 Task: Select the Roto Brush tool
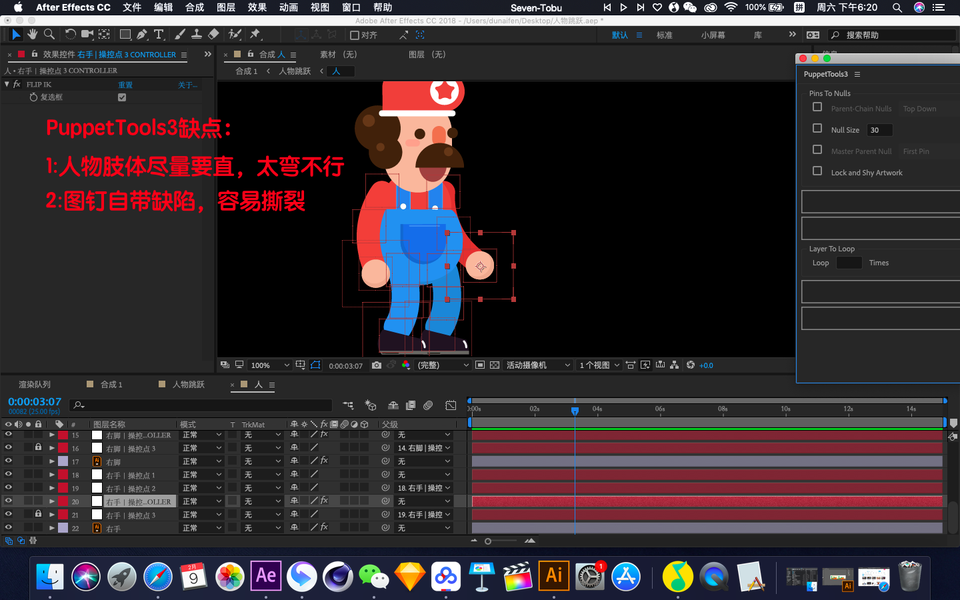coord(234,34)
